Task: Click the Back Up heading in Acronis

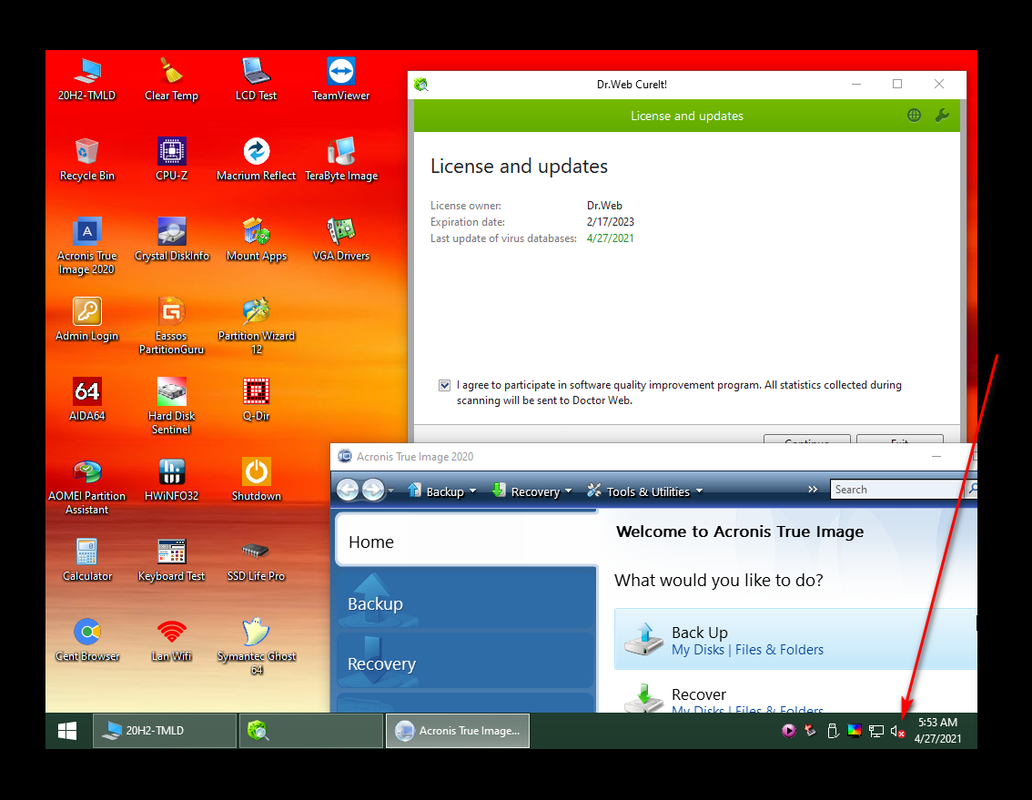Action: [x=700, y=633]
